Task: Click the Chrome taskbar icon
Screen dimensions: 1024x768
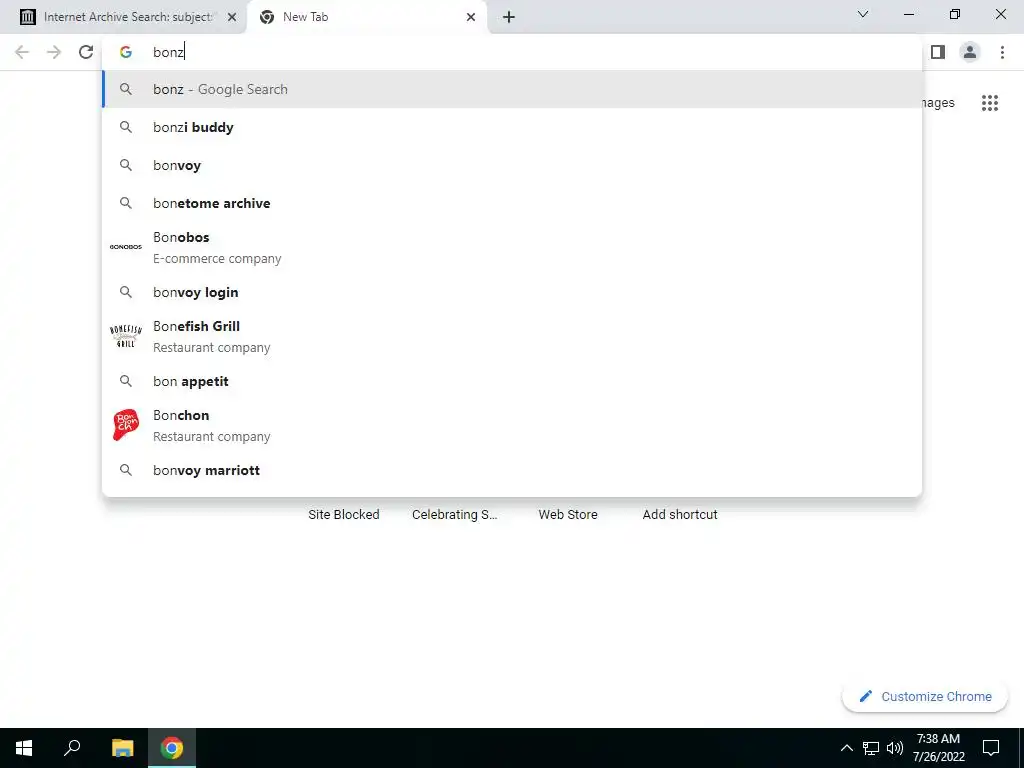Action: tap(172, 748)
